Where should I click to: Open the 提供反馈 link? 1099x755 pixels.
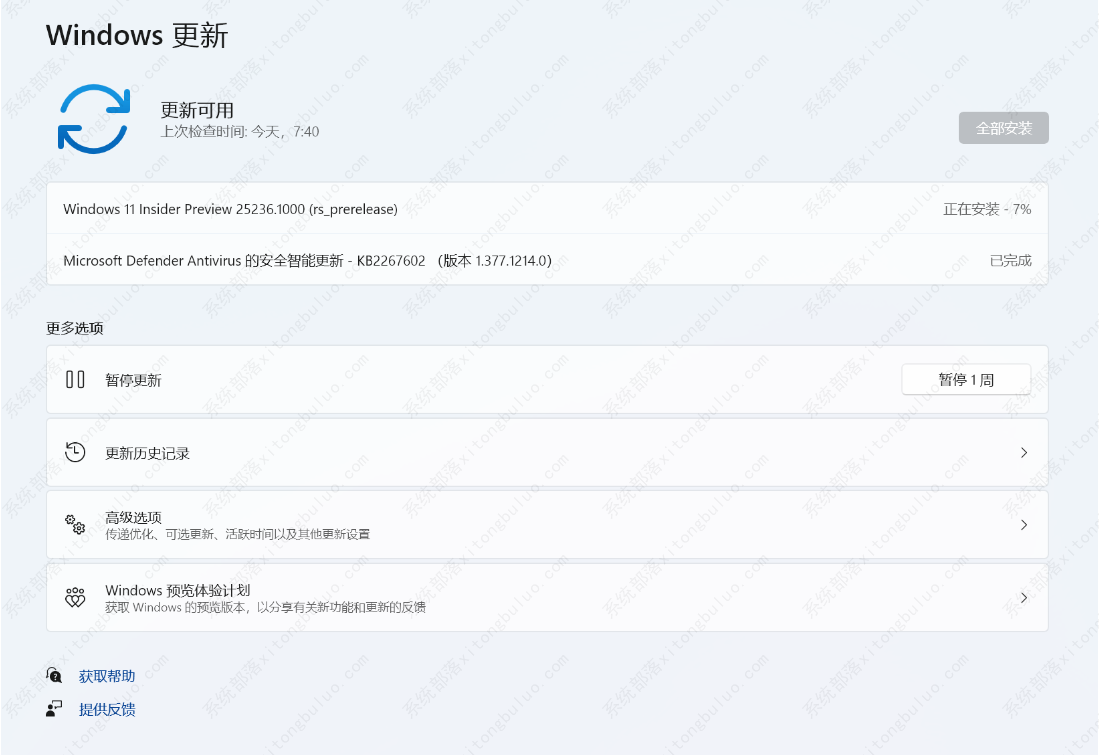[x=107, y=709]
